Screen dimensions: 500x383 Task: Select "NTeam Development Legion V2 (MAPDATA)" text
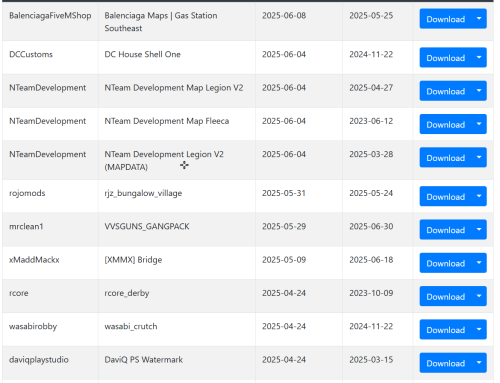click(x=164, y=161)
